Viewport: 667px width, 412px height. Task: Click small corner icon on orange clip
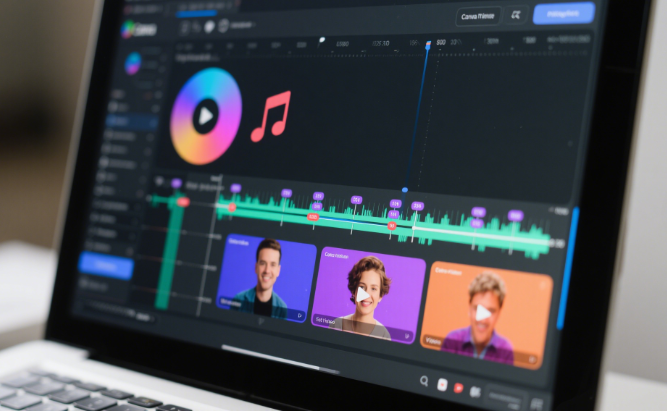click(532, 360)
